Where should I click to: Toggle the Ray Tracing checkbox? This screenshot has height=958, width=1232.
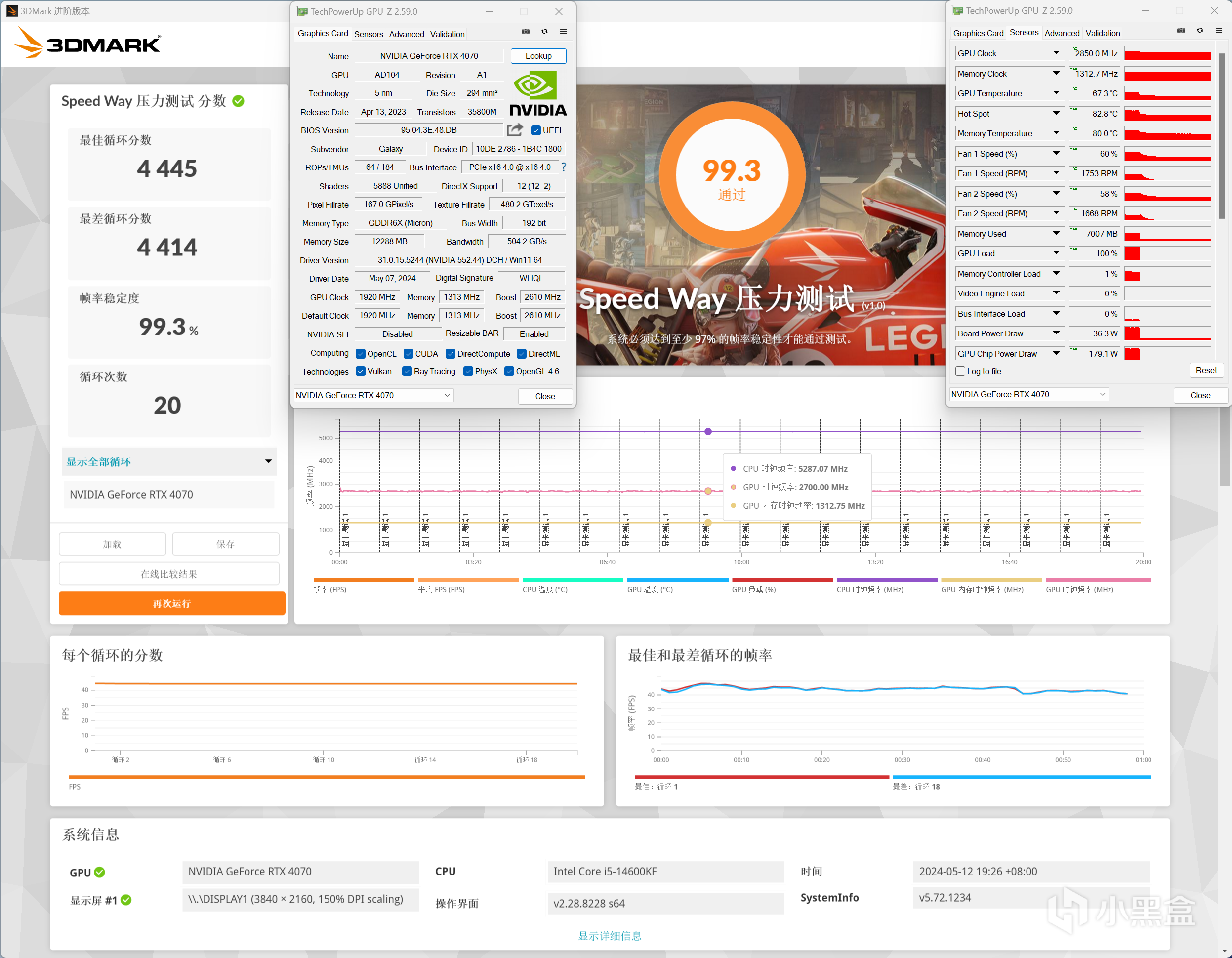(x=407, y=371)
